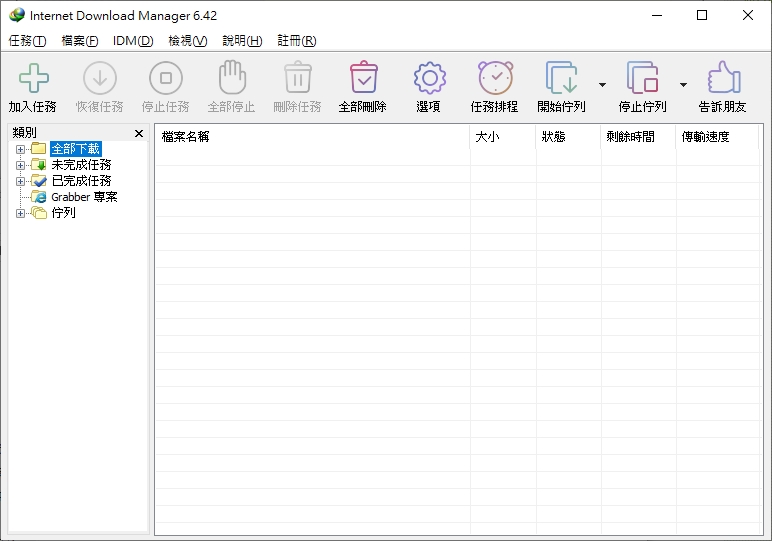Expand the 已完成任務 tree node
This screenshot has width=772, height=541.
coord(20,181)
